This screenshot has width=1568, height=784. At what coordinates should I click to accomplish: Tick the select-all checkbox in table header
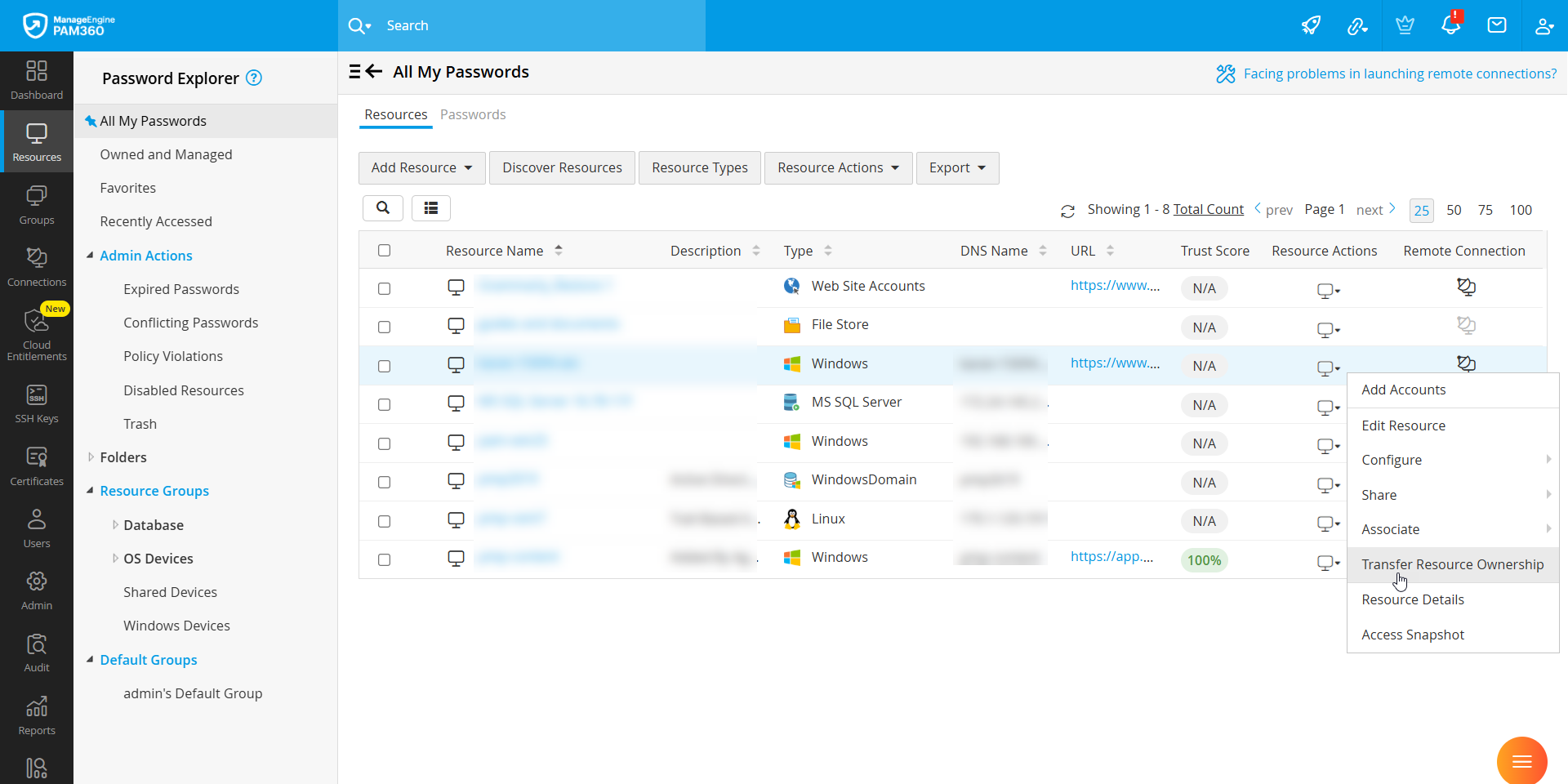385,251
